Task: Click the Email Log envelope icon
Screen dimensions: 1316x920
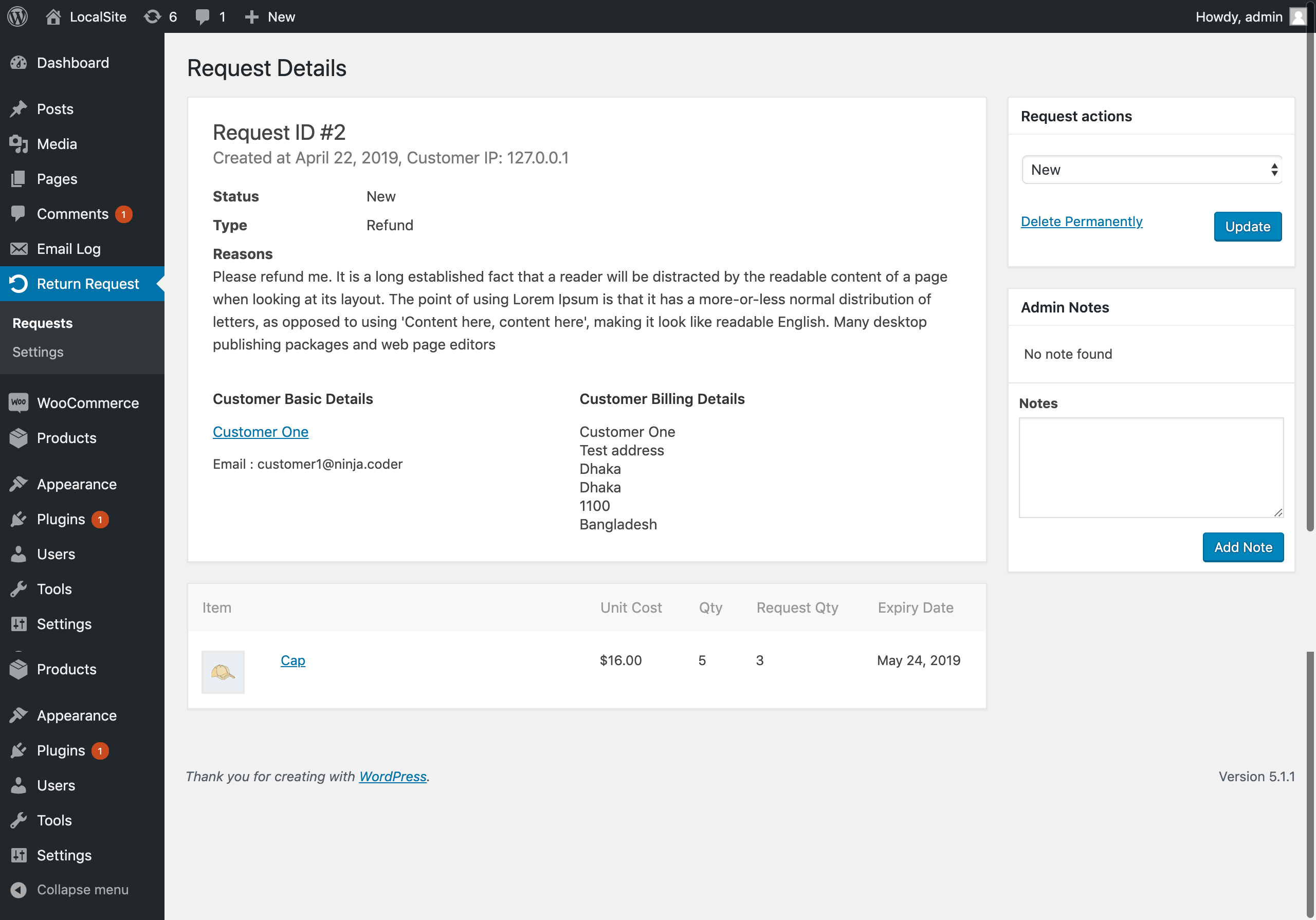Action: (x=19, y=249)
